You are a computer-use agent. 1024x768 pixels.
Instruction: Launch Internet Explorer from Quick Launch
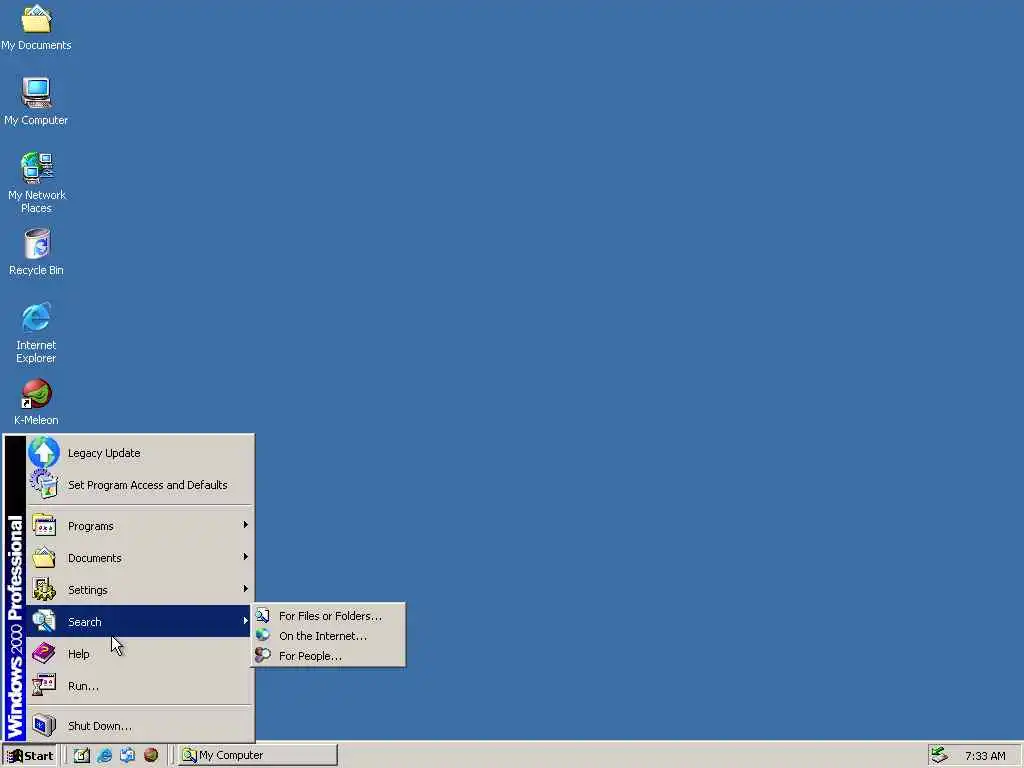tap(104, 755)
